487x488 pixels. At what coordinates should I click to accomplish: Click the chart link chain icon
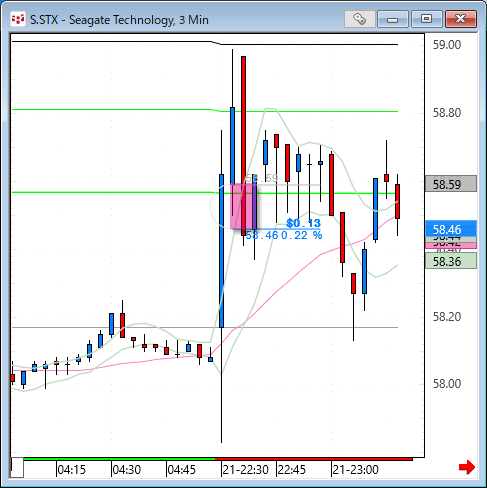(x=359, y=19)
